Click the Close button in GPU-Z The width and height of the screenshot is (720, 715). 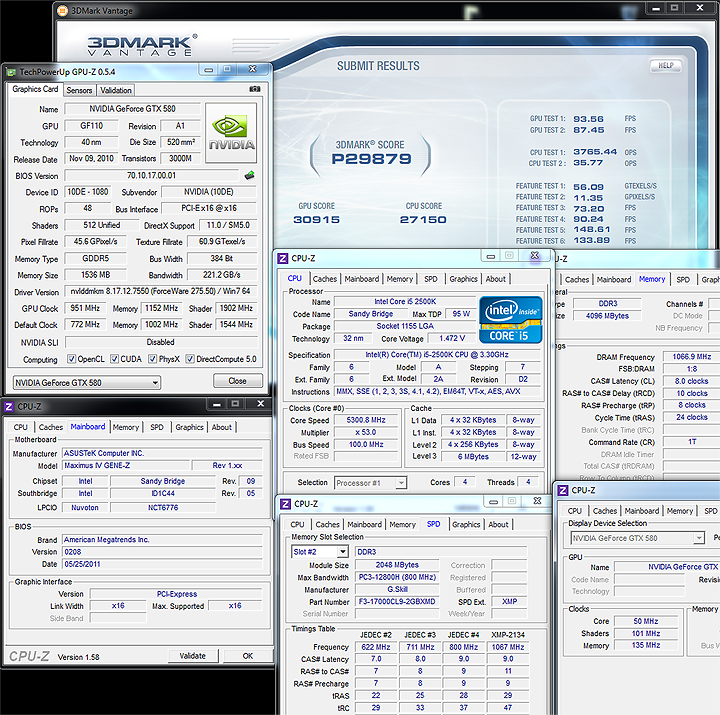click(237, 381)
